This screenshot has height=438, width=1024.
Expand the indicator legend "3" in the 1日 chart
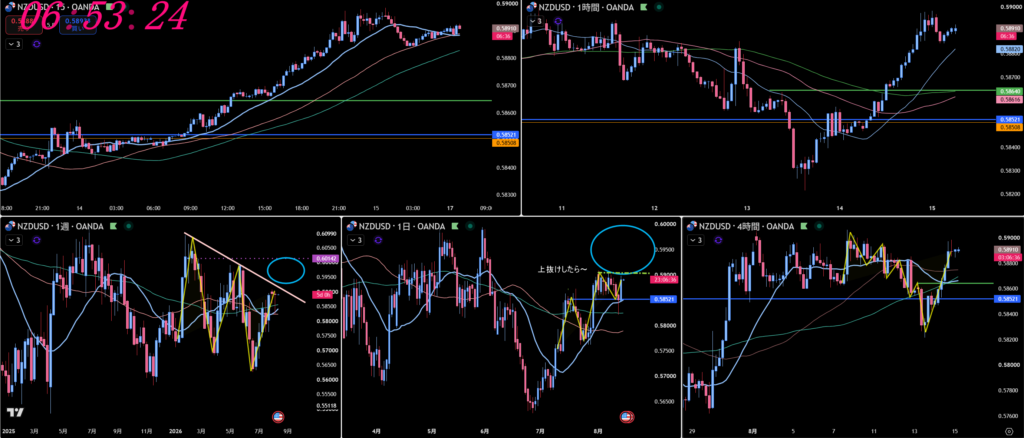[357, 241]
